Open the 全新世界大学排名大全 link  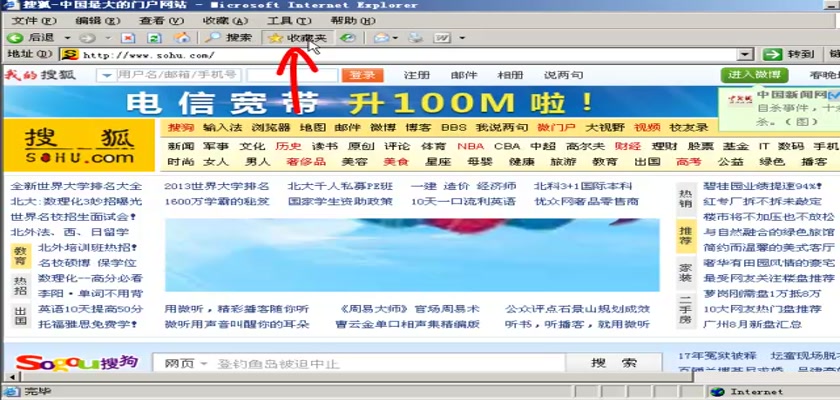[76, 186]
